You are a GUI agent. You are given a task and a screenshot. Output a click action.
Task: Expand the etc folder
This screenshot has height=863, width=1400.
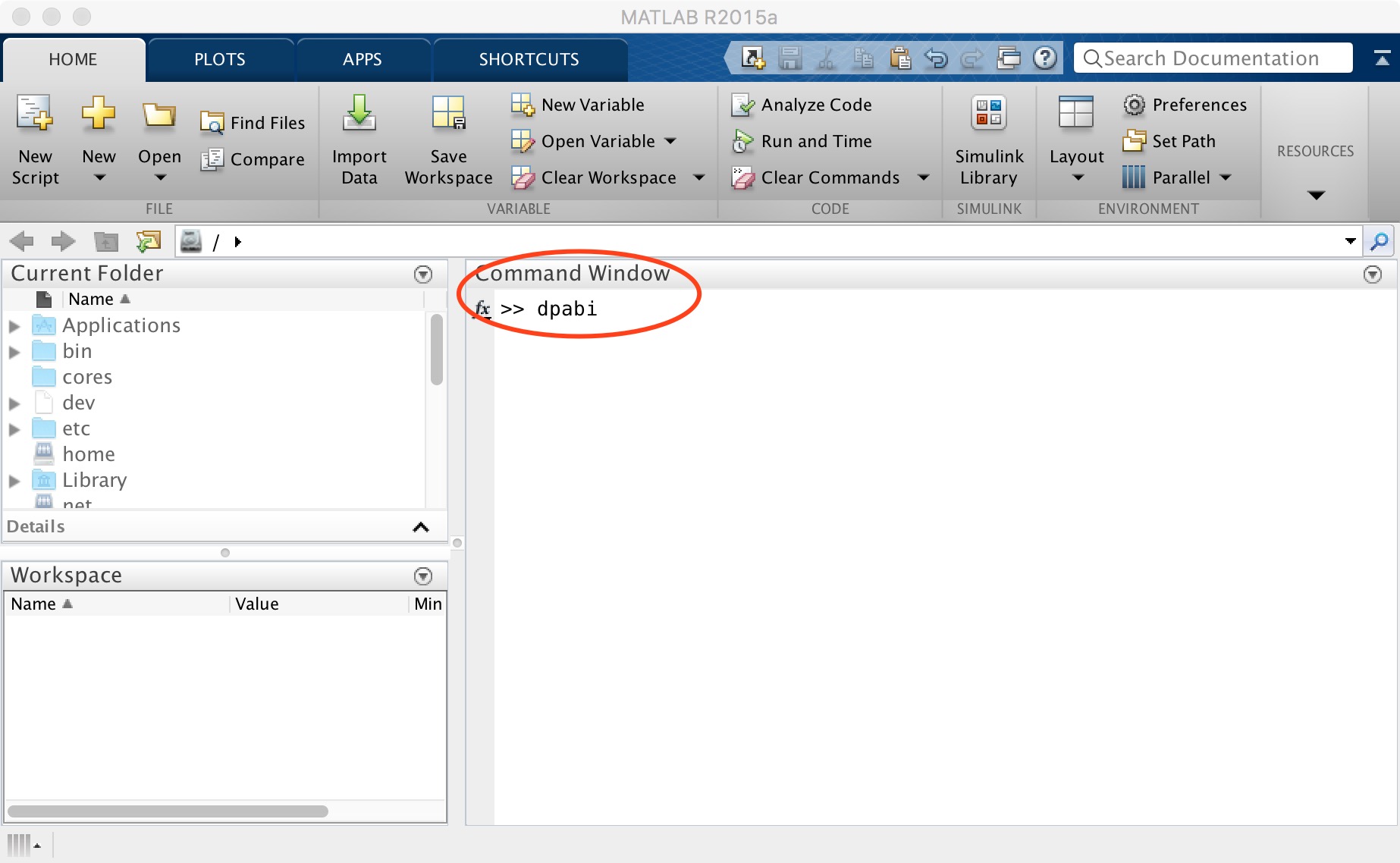click(x=14, y=429)
